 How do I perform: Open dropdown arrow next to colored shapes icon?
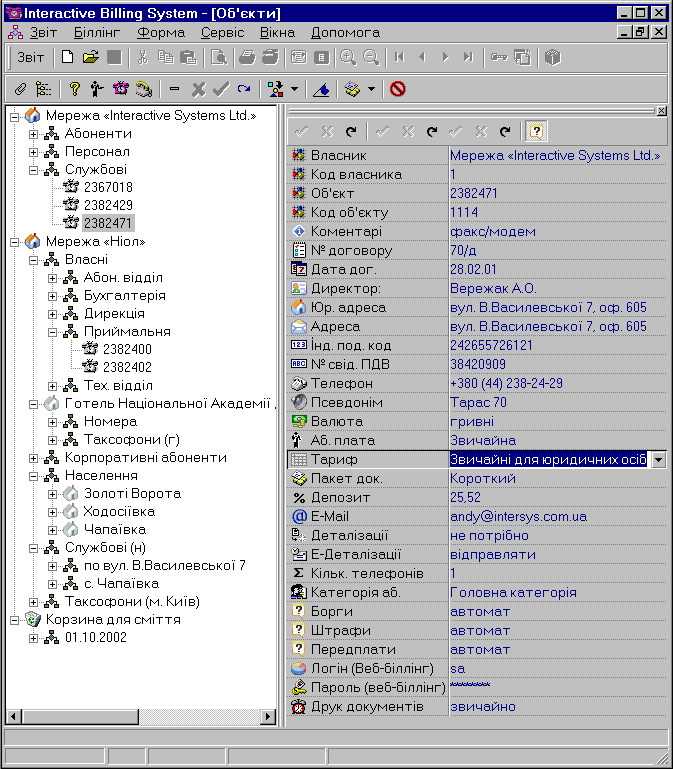(x=294, y=89)
